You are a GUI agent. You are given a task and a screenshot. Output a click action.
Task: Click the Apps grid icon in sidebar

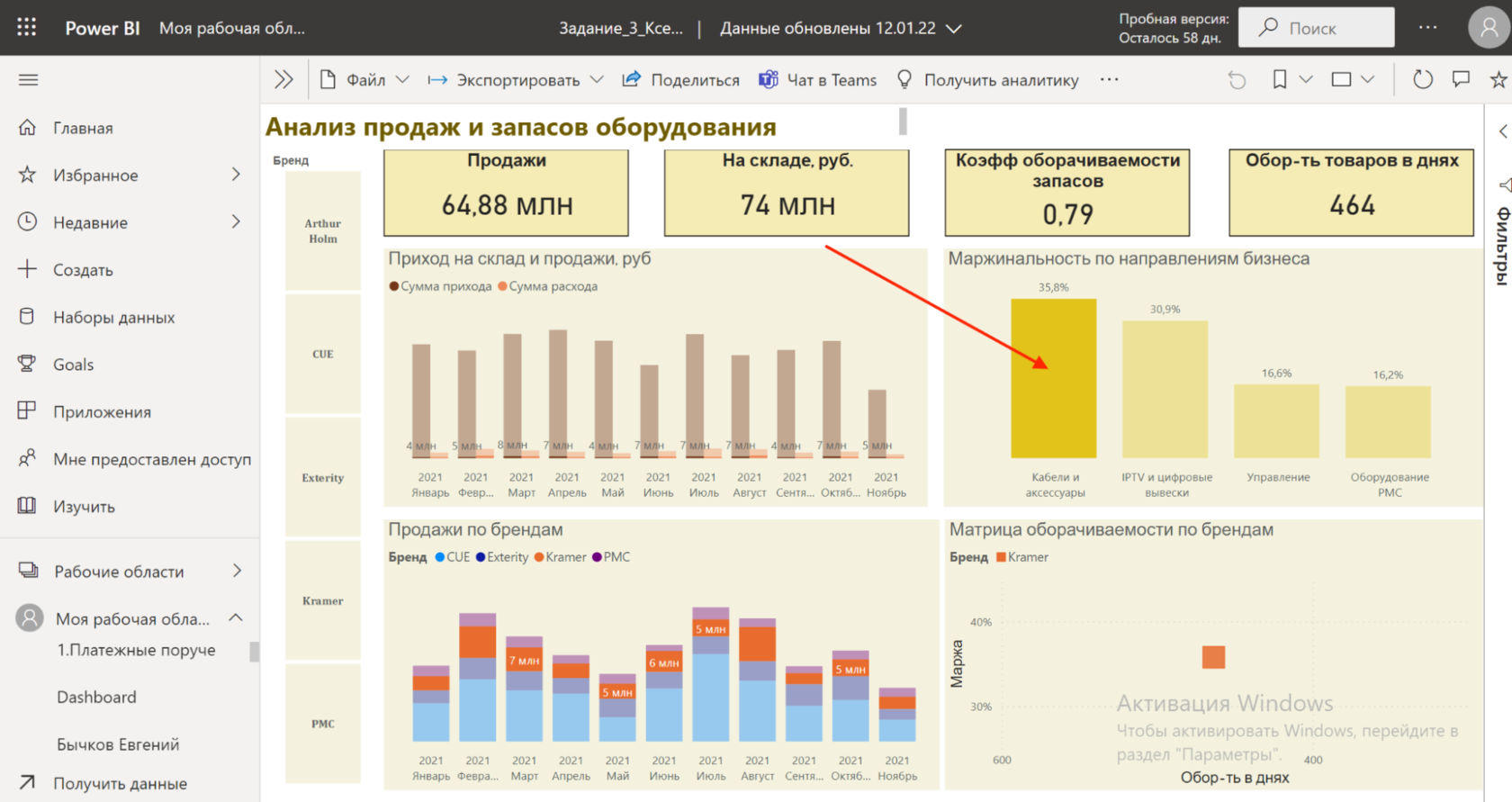(x=27, y=411)
